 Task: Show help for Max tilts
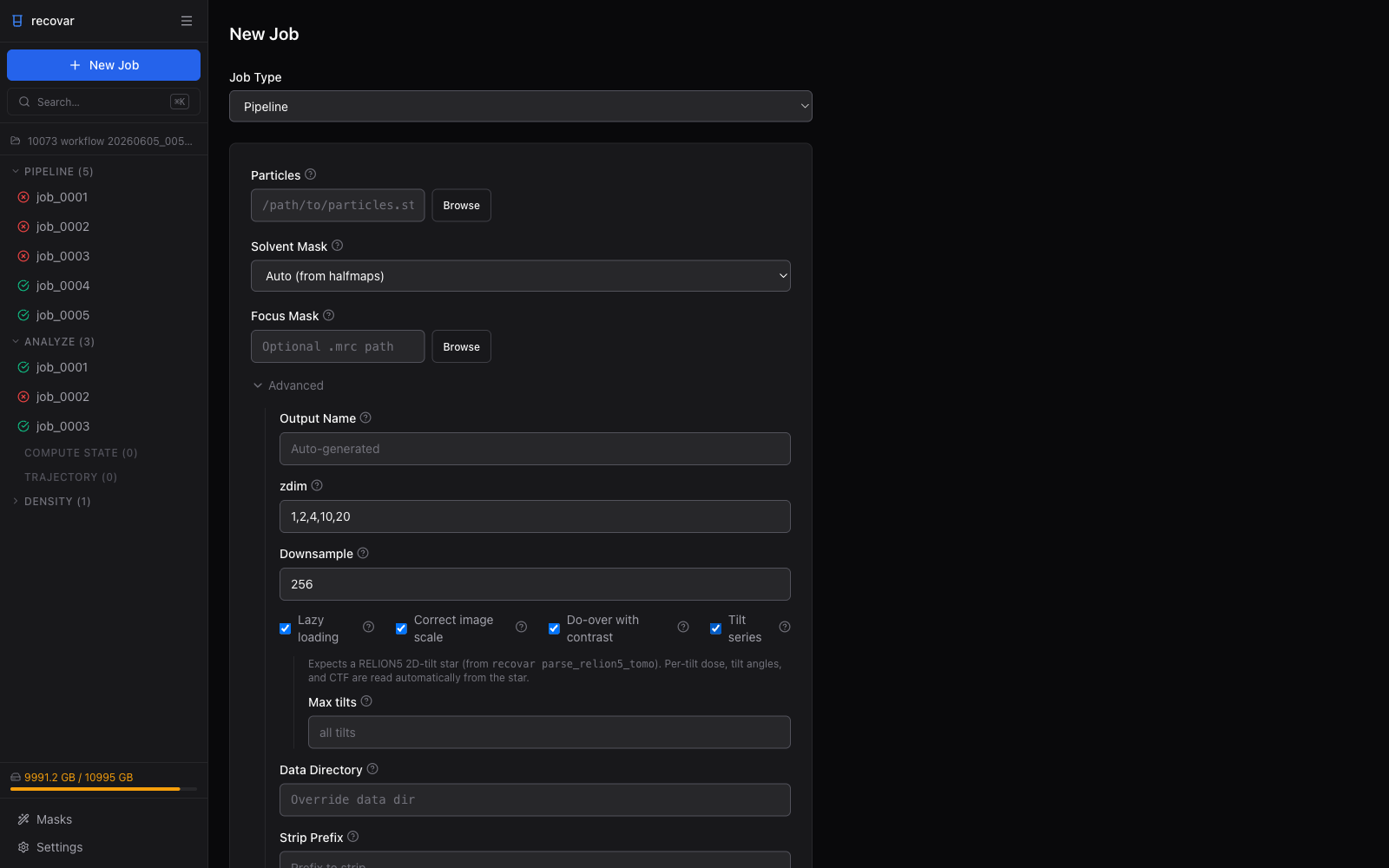(366, 701)
